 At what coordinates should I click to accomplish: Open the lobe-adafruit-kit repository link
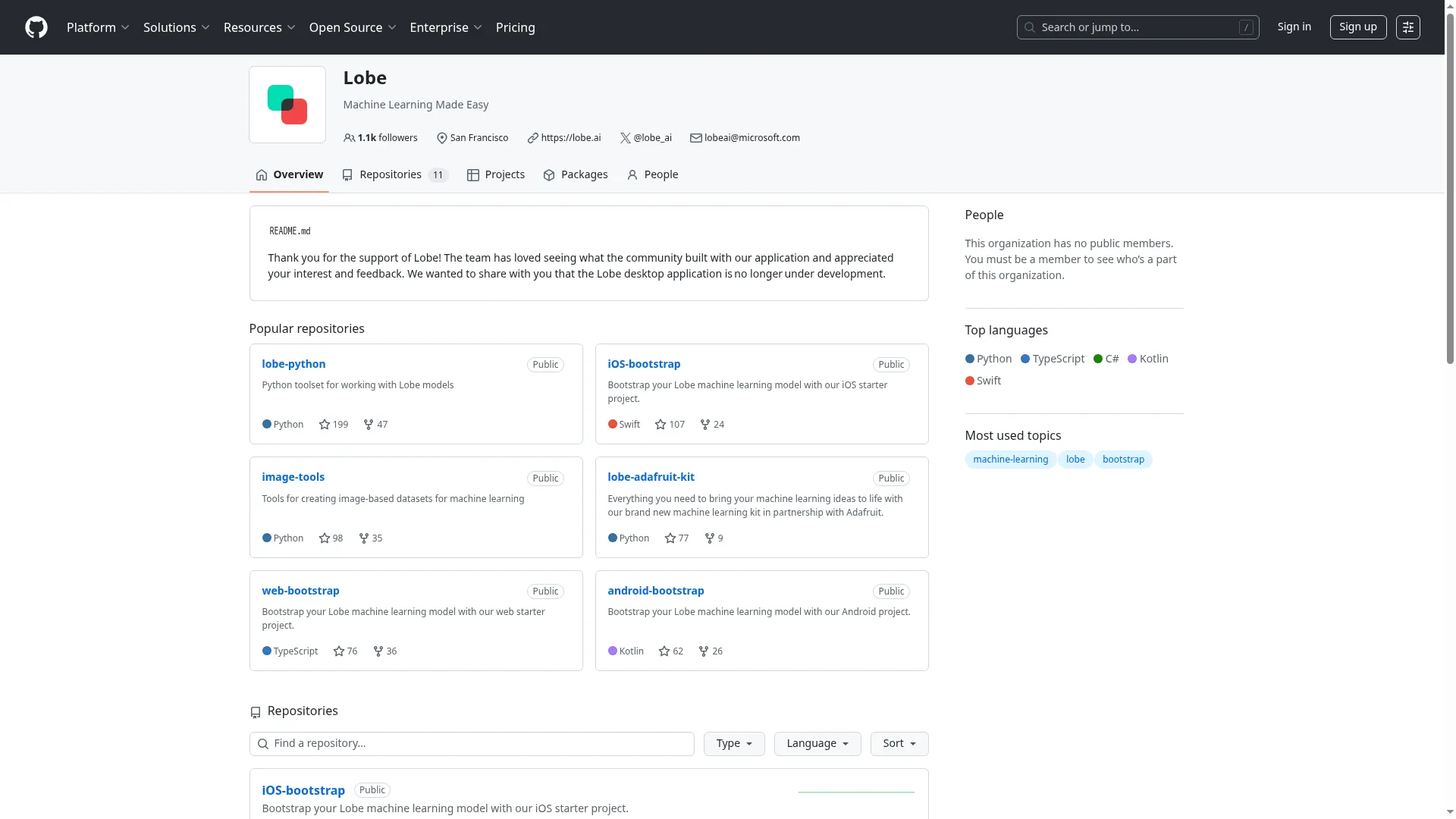pyautogui.click(x=651, y=477)
